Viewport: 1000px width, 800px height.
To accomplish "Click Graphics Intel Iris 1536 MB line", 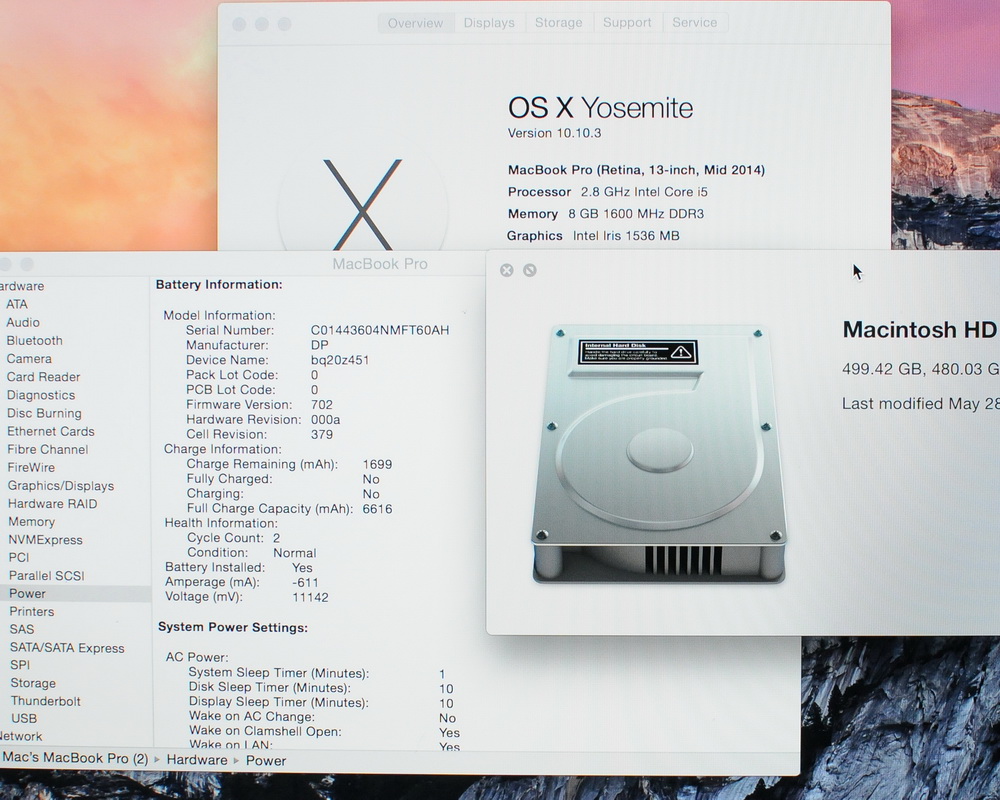I will click(x=593, y=236).
